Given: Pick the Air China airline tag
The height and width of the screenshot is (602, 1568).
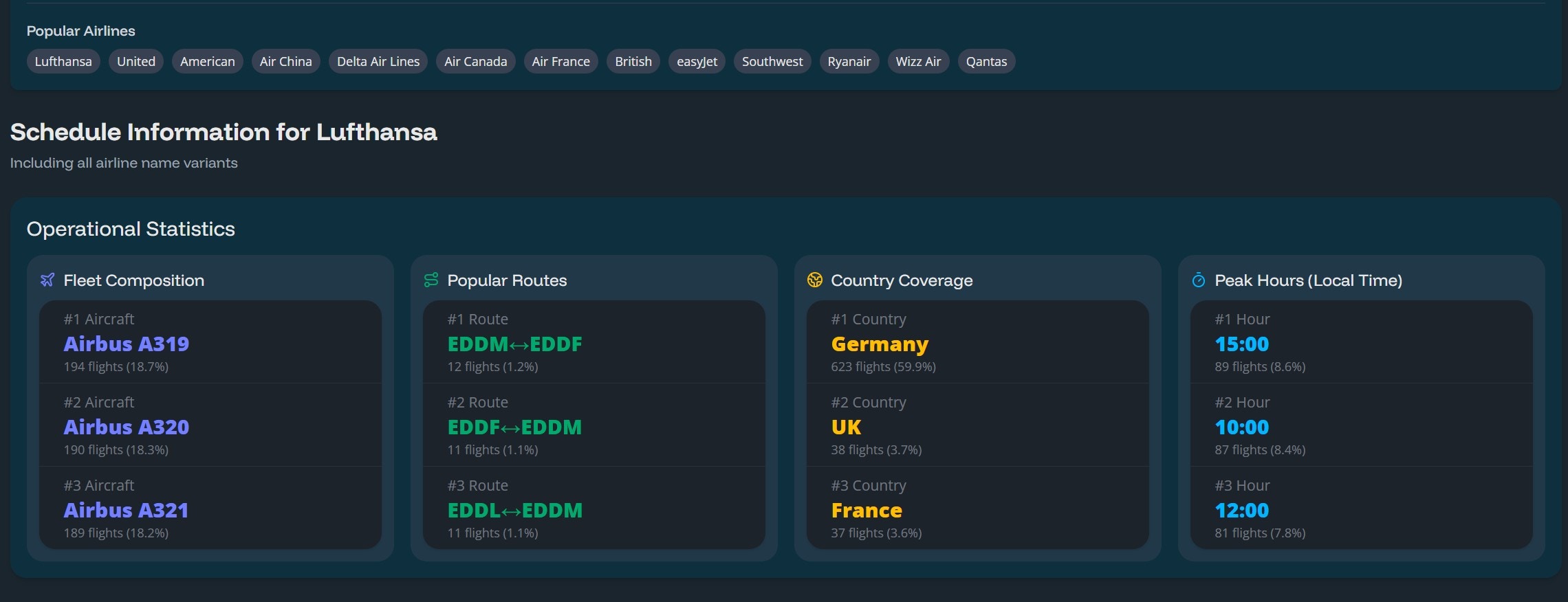Looking at the screenshot, I should click(x=285, y=62).
